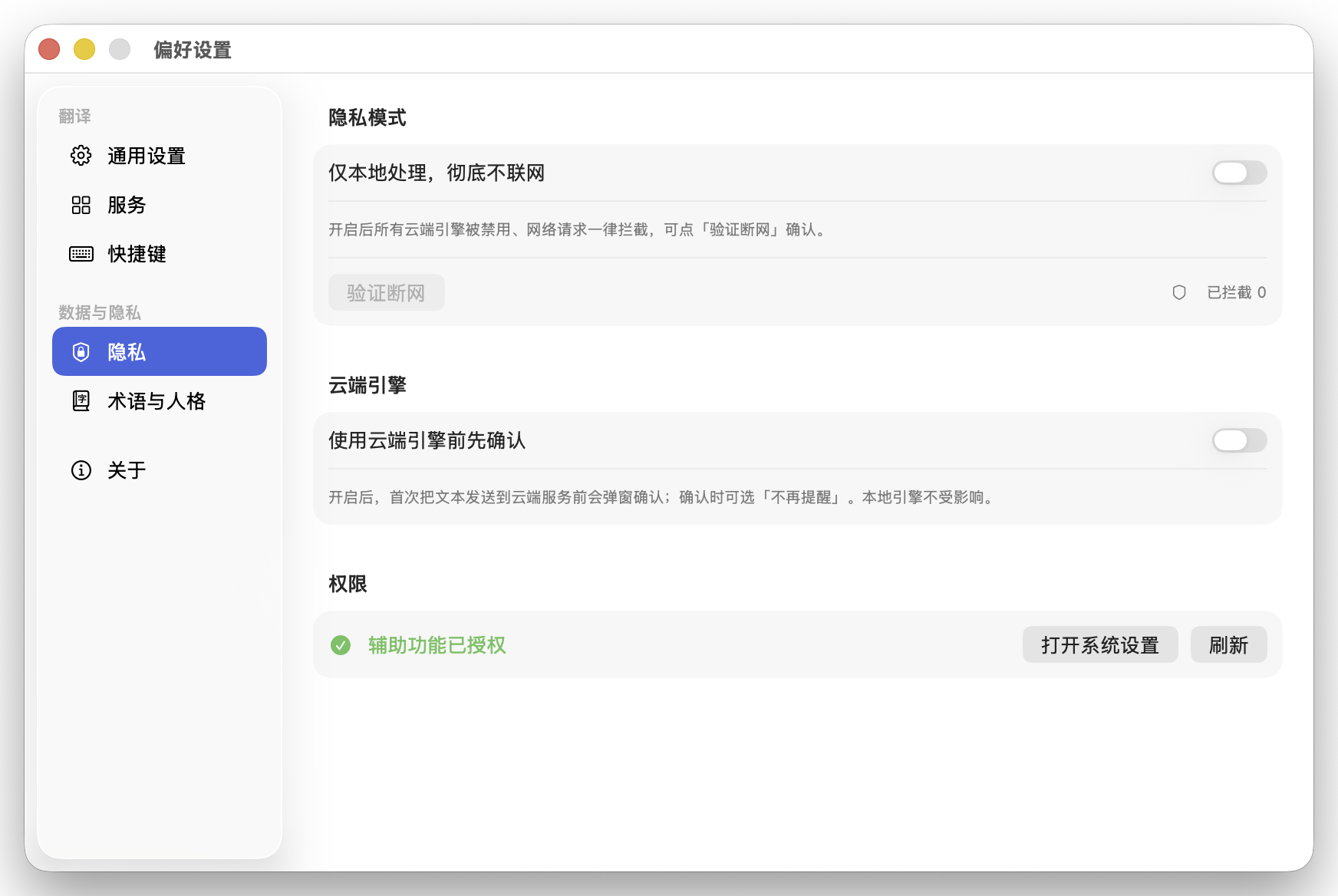The height and width of the screenshot is (896, 1338).
Task: Enable 使用云端引擎前先确认 switch
Action: (x=1239, y=440)
